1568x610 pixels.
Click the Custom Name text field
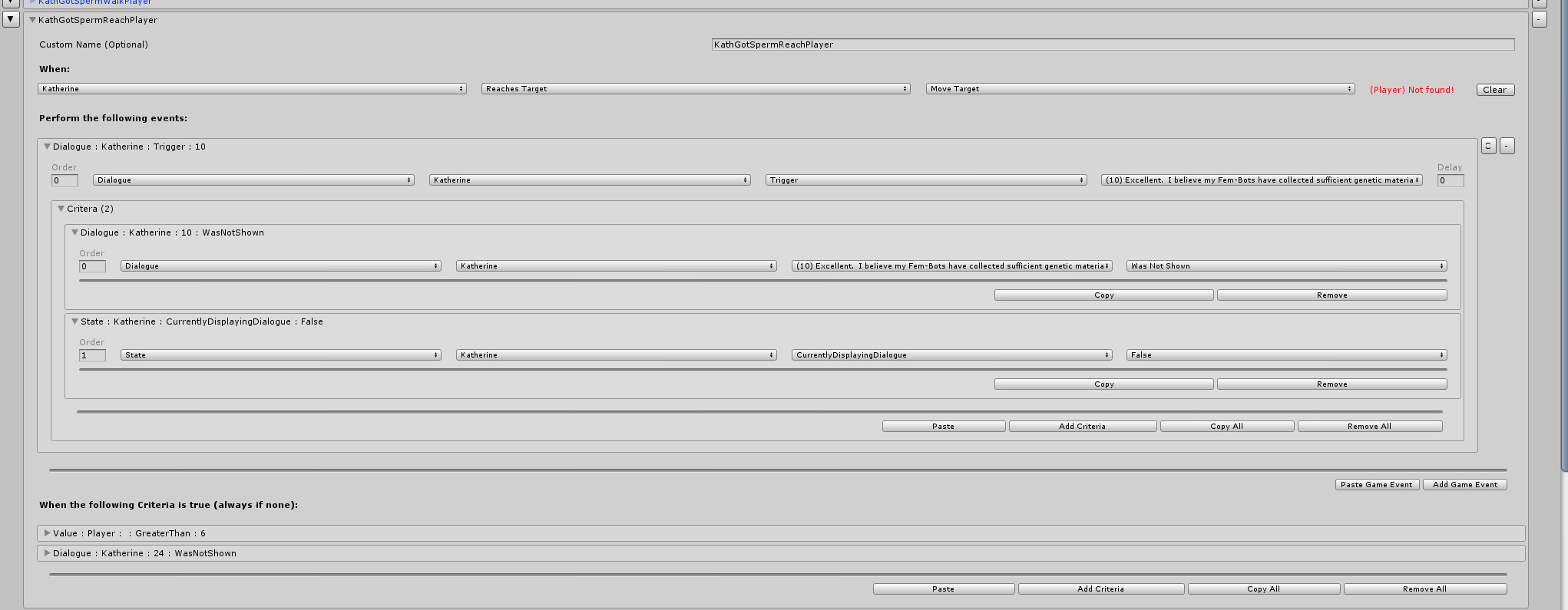click(1112, 45)
